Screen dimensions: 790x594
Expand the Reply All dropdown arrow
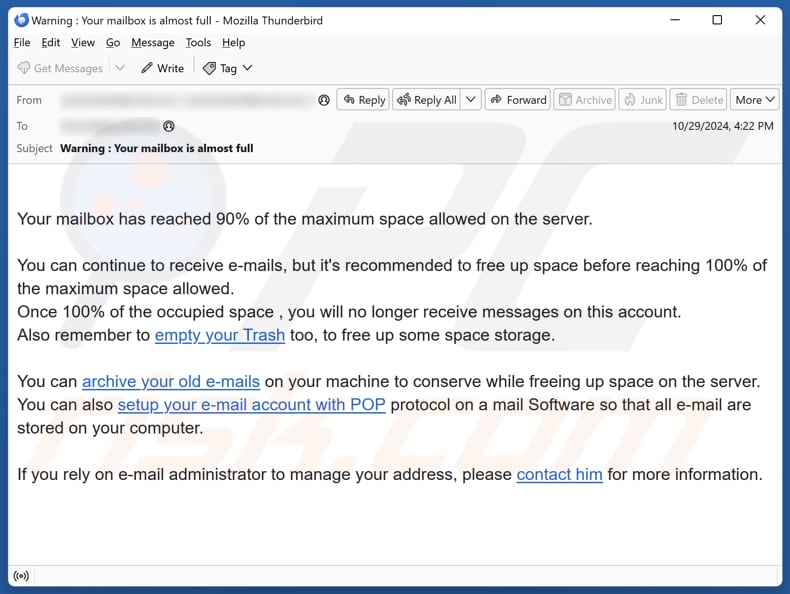470,100
